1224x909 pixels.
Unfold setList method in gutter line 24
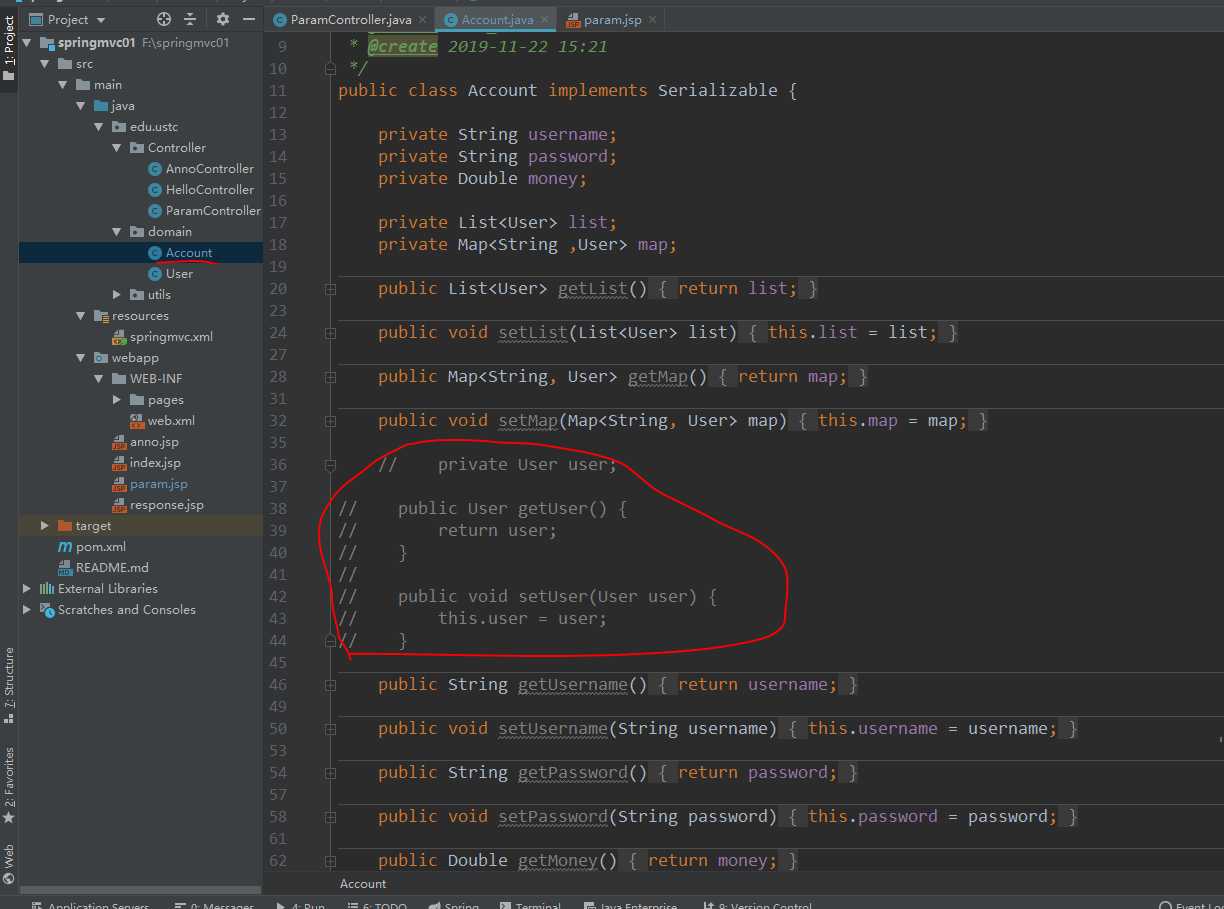tap(330, 333)
